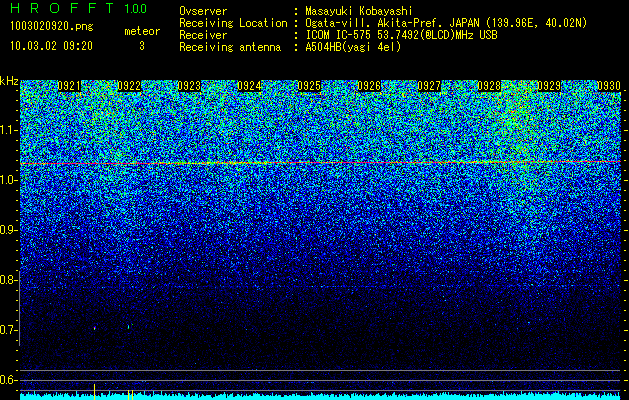Viewport: 629px width, 400px height.
Task: Click antenna value A504HB(yagi 4el)
Action: pos(353,47)
